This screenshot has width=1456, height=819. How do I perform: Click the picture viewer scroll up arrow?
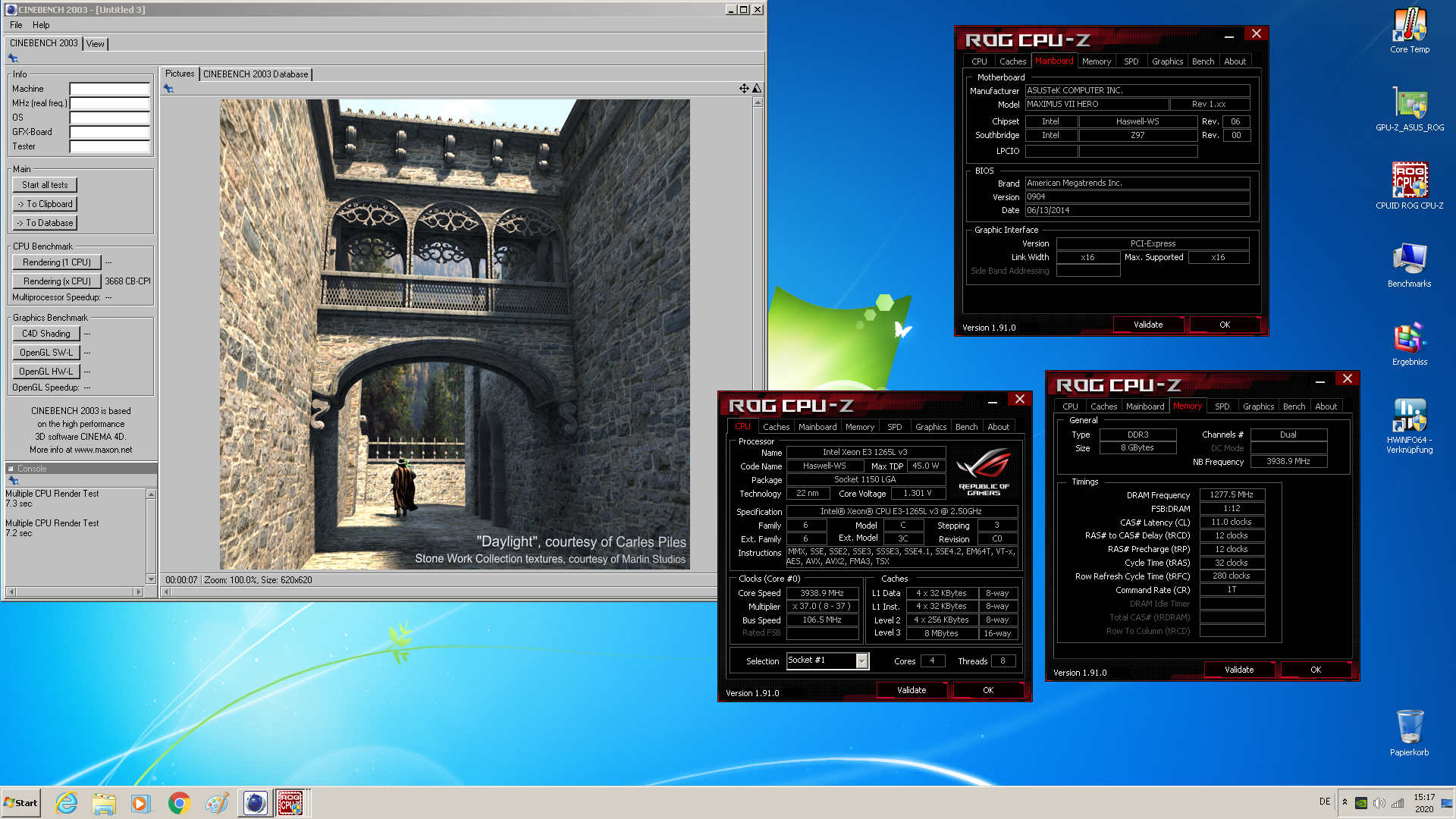point(757,102)
